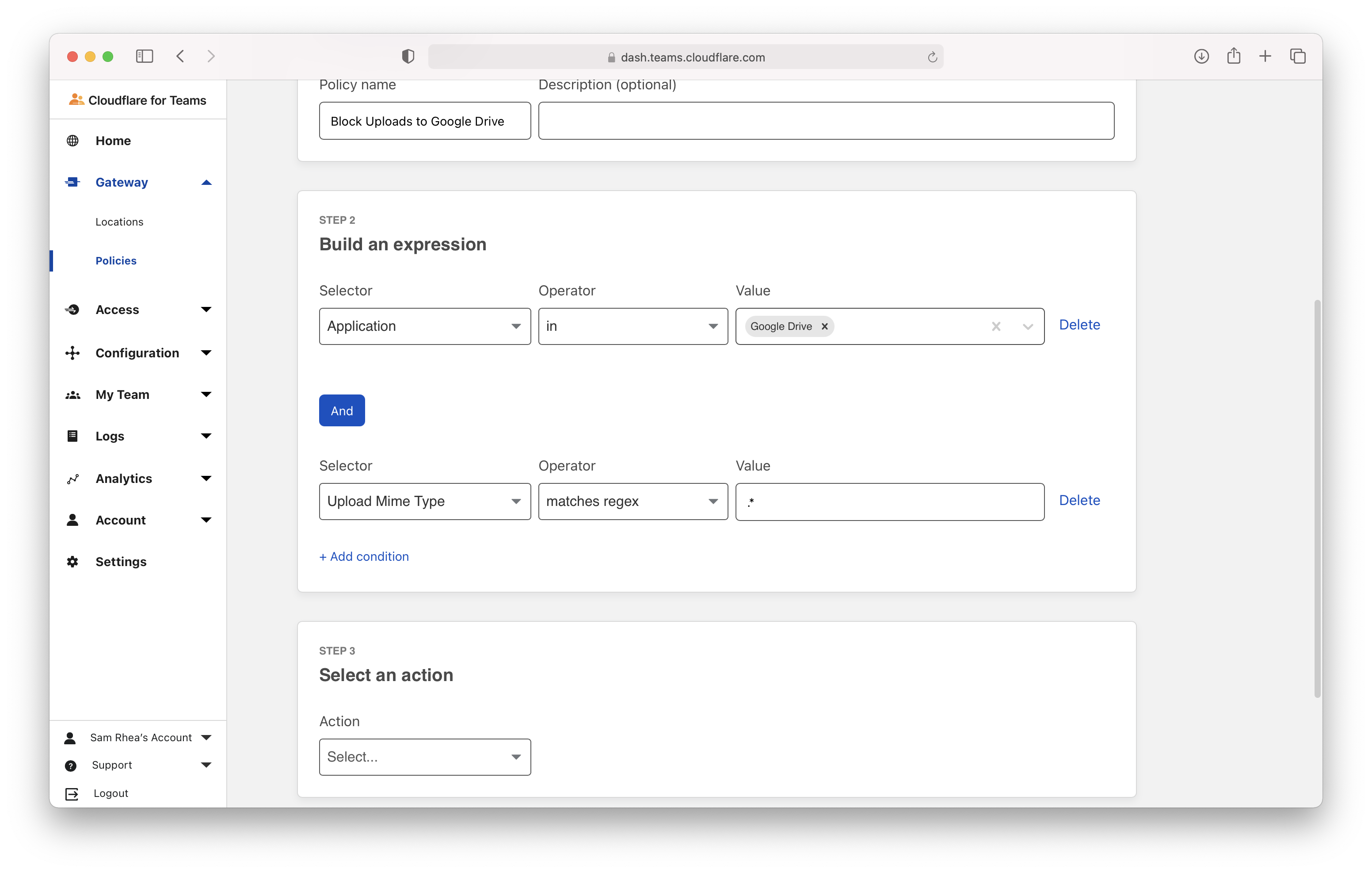
Task: Open the Upload Mime Type selector dropdown
Action: [424, 501]
